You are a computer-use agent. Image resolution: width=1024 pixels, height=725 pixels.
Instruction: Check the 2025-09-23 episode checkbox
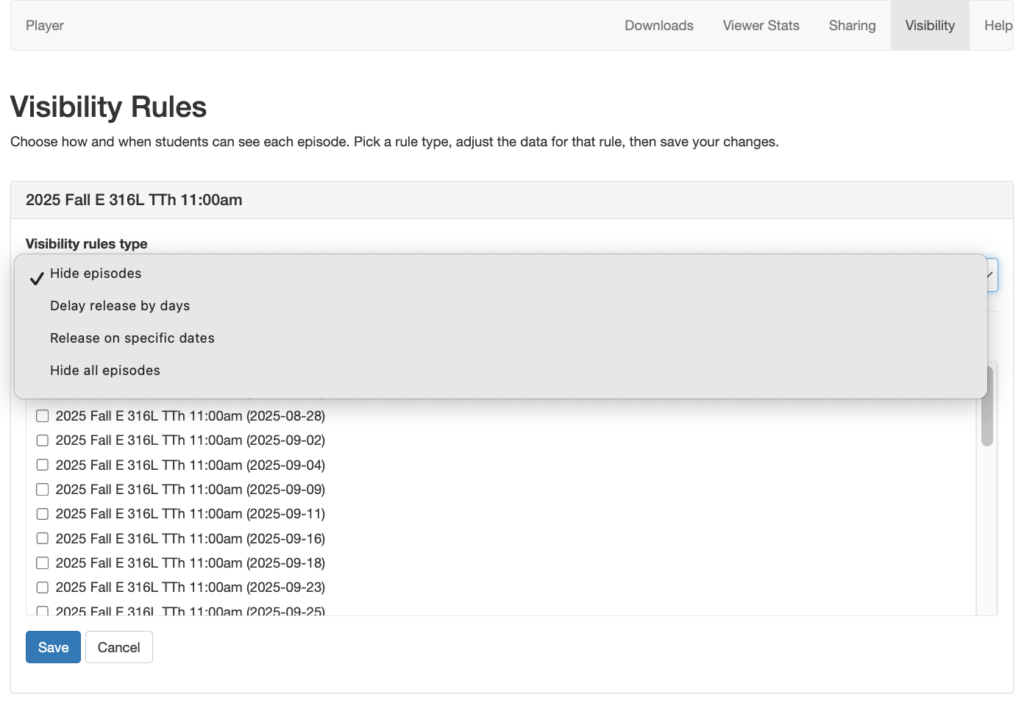click(x=41, y=587)
